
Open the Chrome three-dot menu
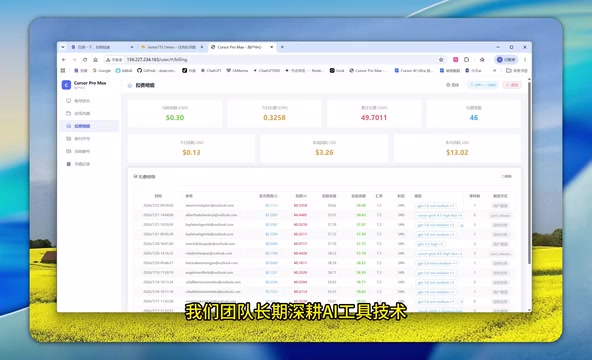525,60
